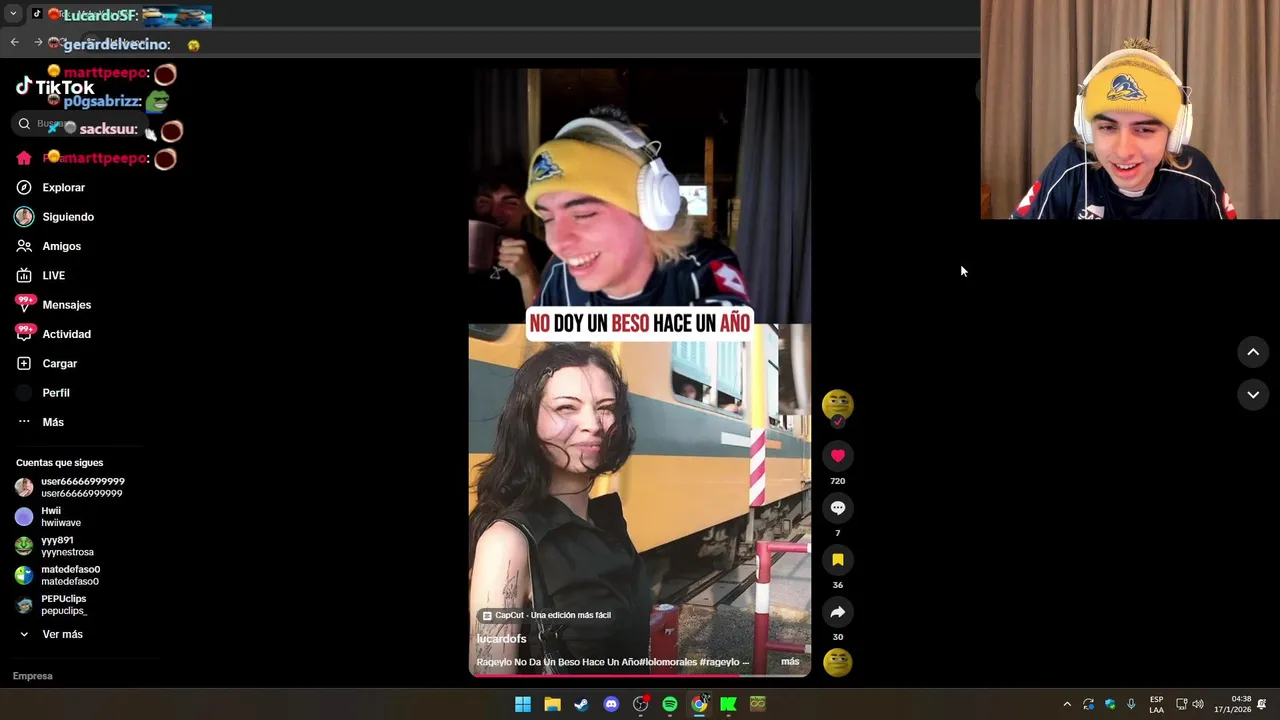Open the Más options menu
Screen dimensions: 1280x720
(x=40, y=422)
